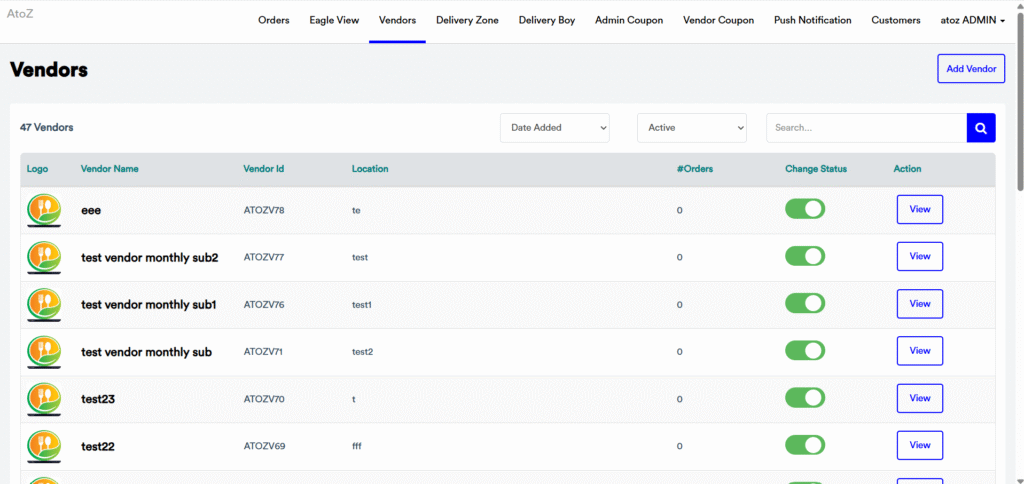The width and height of the screenshot is (1024, 484).
Task: Select the Vendors tab
Action: click(x=397, y=20)
